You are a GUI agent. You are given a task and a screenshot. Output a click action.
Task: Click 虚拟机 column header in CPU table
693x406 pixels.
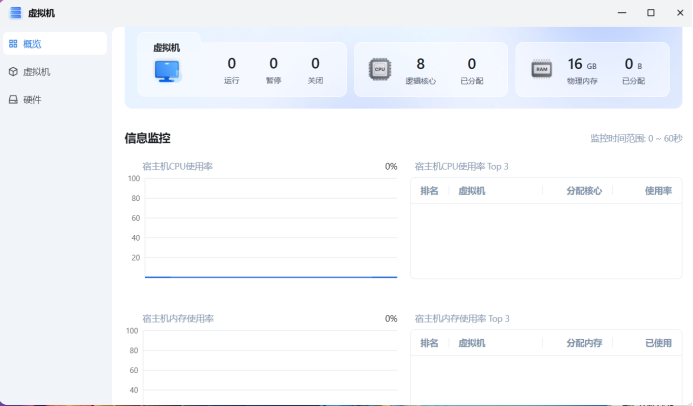pyautogui.click(x=472, y=191)
